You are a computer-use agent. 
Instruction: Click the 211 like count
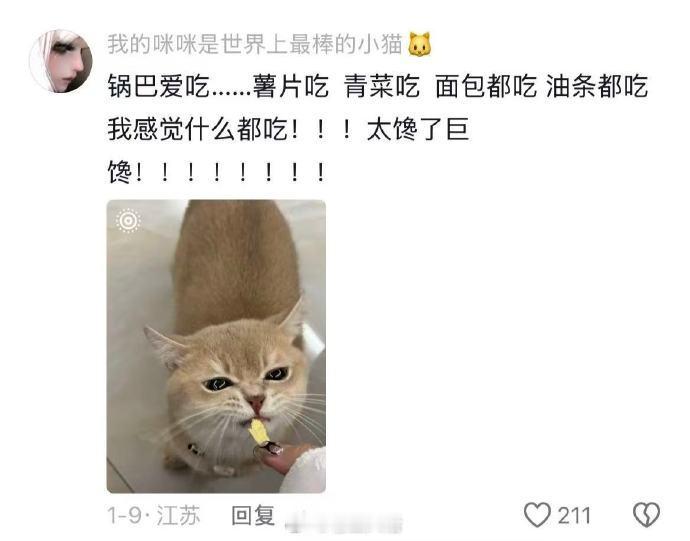574,515
